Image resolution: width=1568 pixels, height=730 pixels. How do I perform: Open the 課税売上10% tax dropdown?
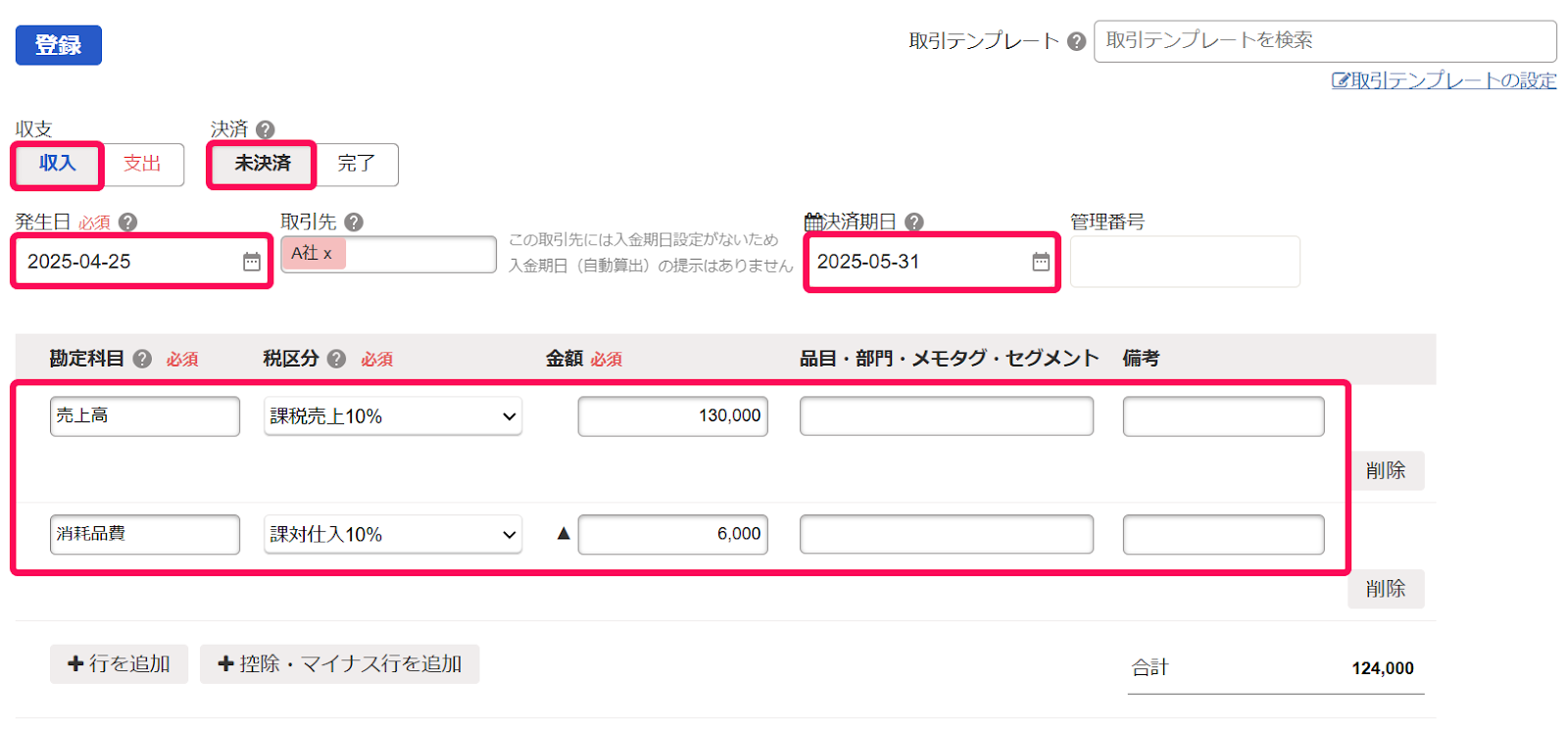393,416
